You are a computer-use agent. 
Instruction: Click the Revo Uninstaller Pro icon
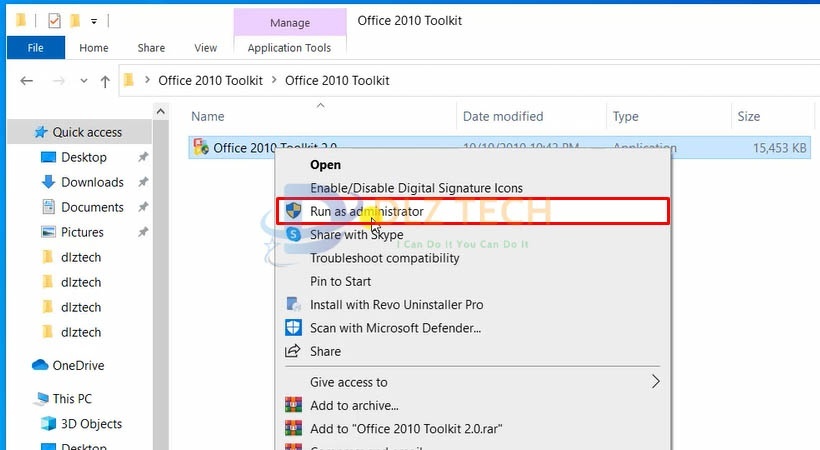click(x=293, y=304)
